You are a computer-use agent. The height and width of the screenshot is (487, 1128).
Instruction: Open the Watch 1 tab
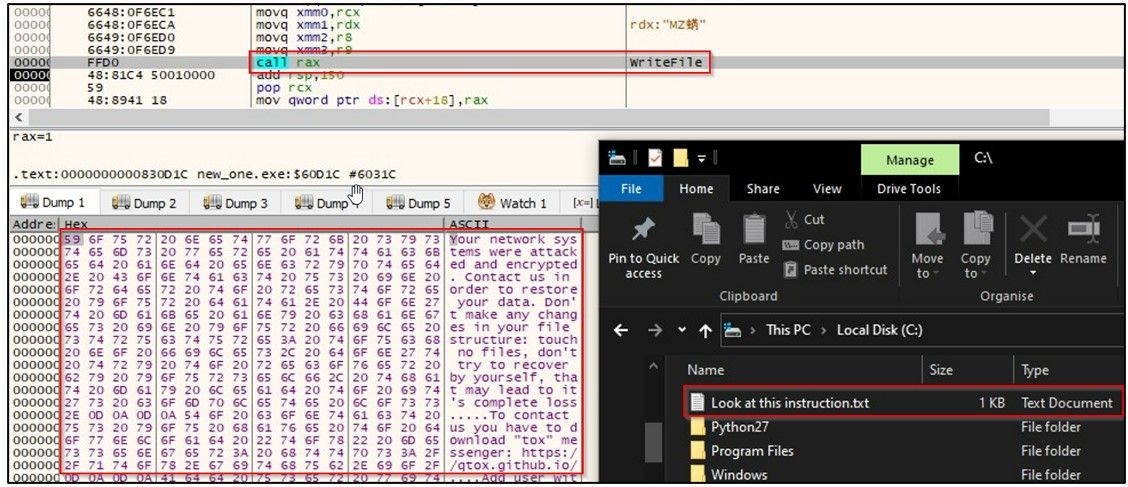pyautogui.click(x=512, y=203)
